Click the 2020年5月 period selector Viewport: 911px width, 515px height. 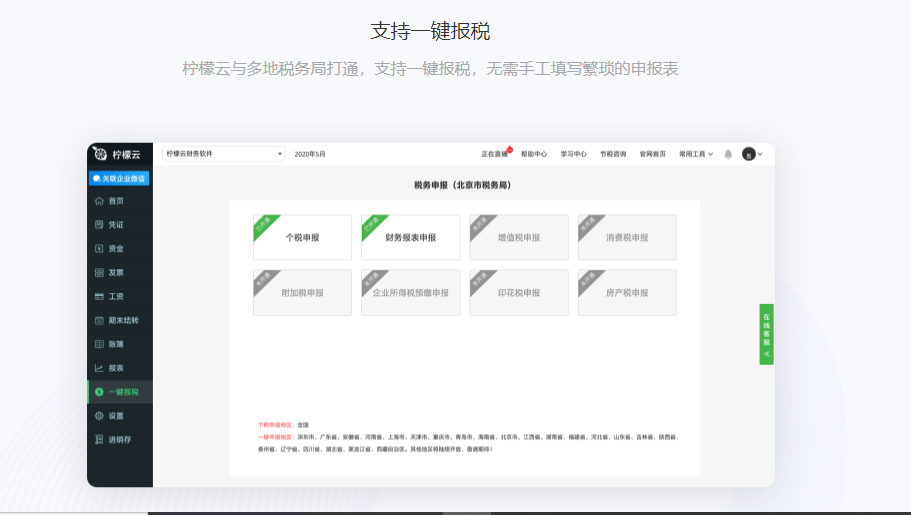click(310, 154)
